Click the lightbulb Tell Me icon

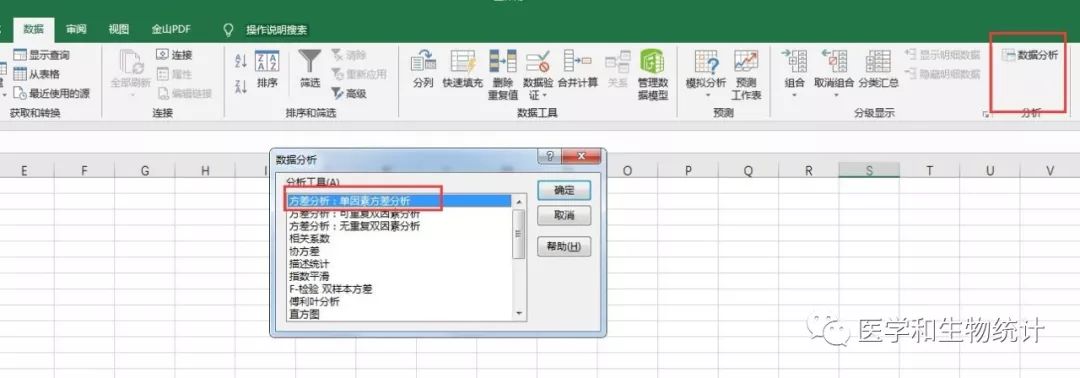pyautogui.click(x=229, y=30)
